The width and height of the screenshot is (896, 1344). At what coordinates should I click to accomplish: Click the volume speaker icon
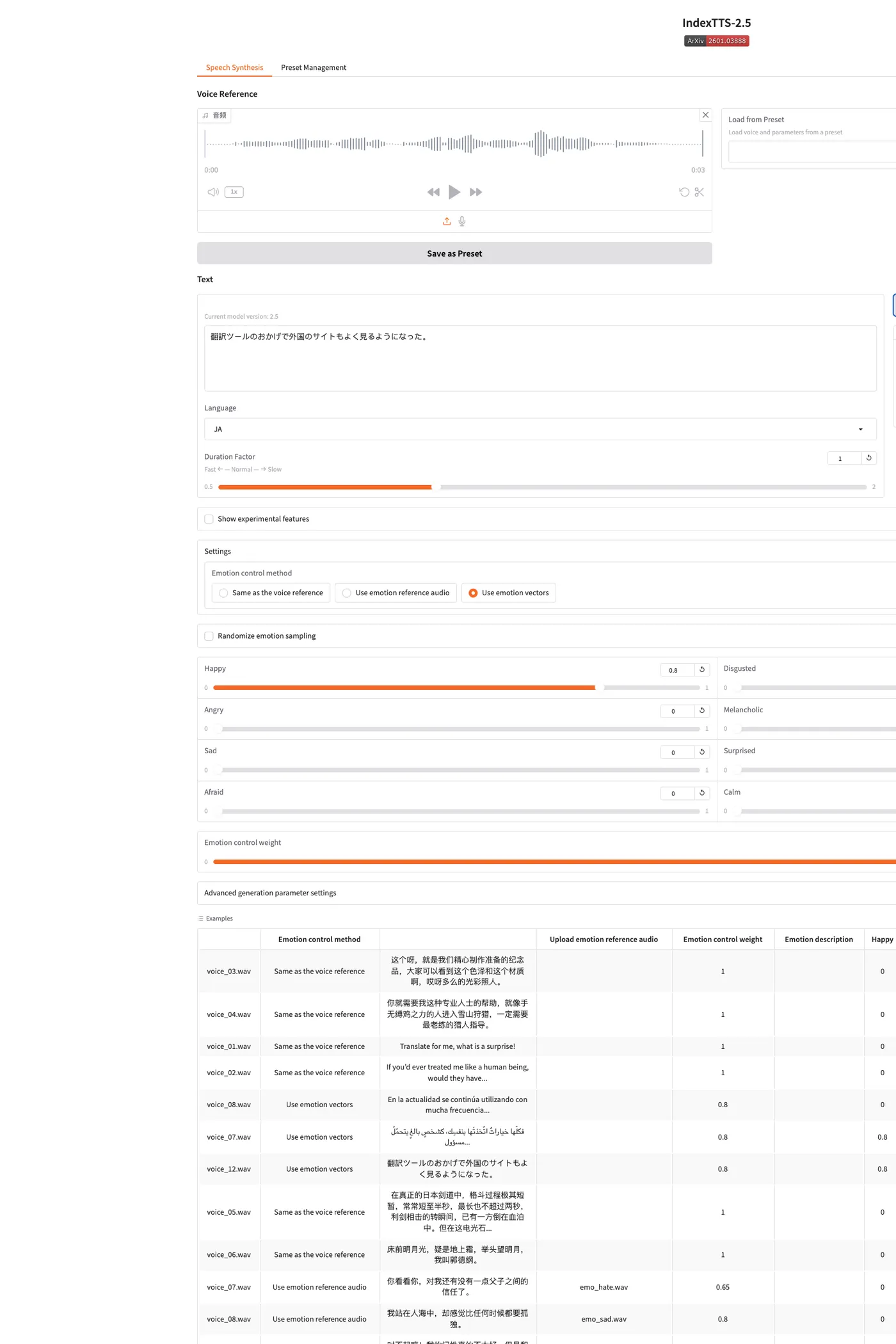(213, 192)
